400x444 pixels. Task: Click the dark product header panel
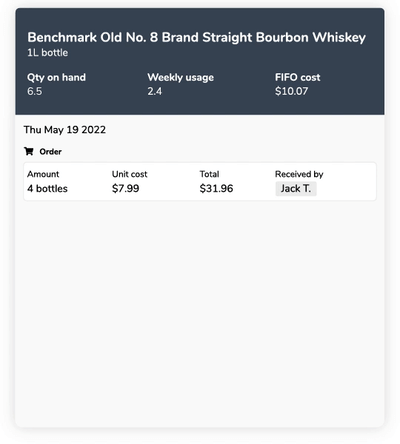click(200, 61)
